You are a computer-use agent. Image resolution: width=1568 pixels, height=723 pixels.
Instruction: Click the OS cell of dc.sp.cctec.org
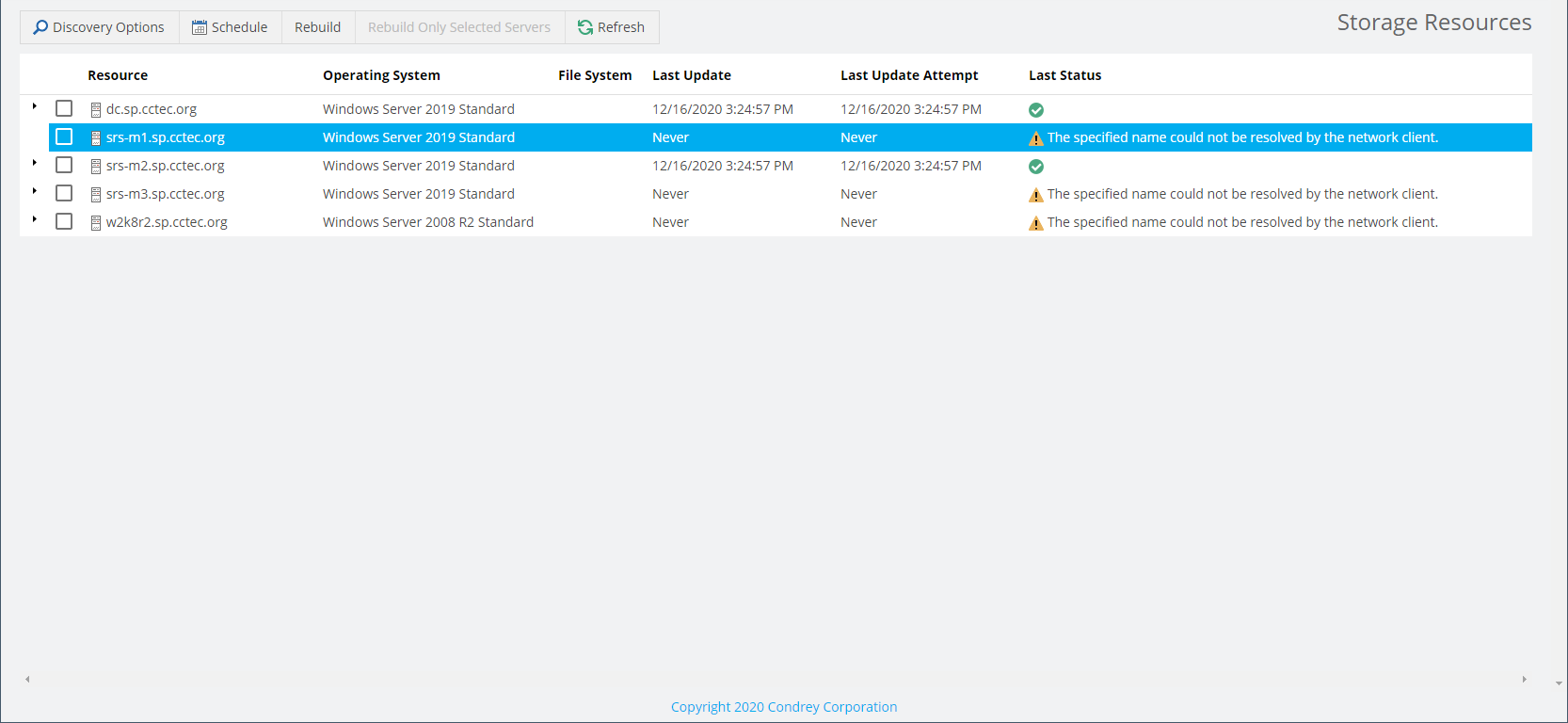[x=419, y=109]
